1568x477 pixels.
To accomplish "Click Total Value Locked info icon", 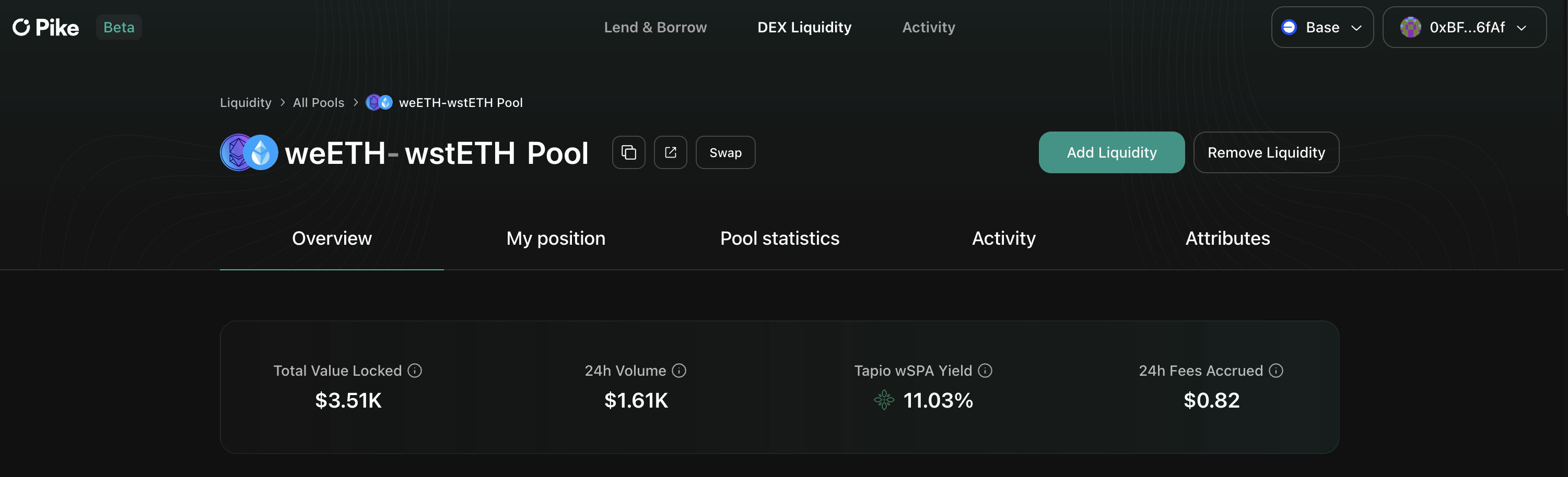I will (x=415, y=371).
